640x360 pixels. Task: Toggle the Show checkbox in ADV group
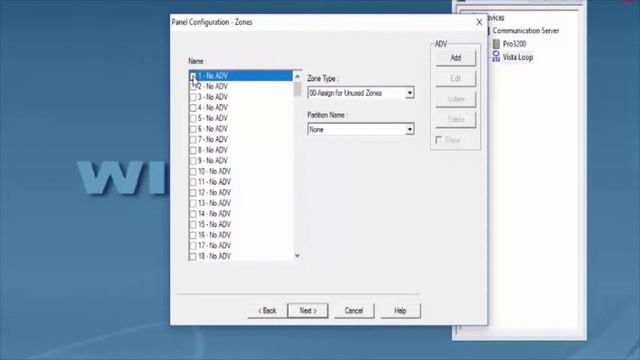click(439, 140)
